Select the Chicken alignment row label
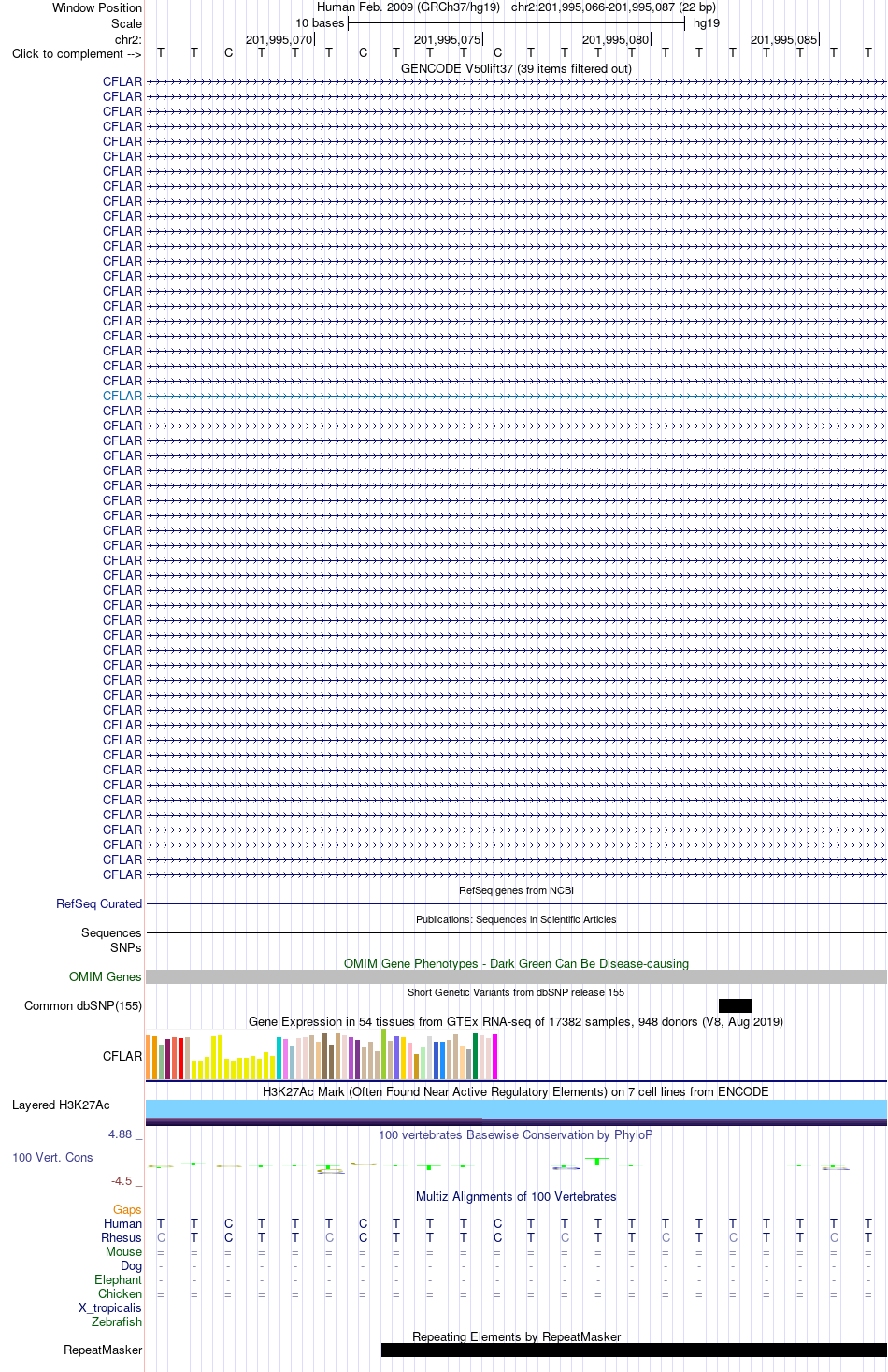Image resolution: width=888 pixels, height=1372 pixels. 120,1293
